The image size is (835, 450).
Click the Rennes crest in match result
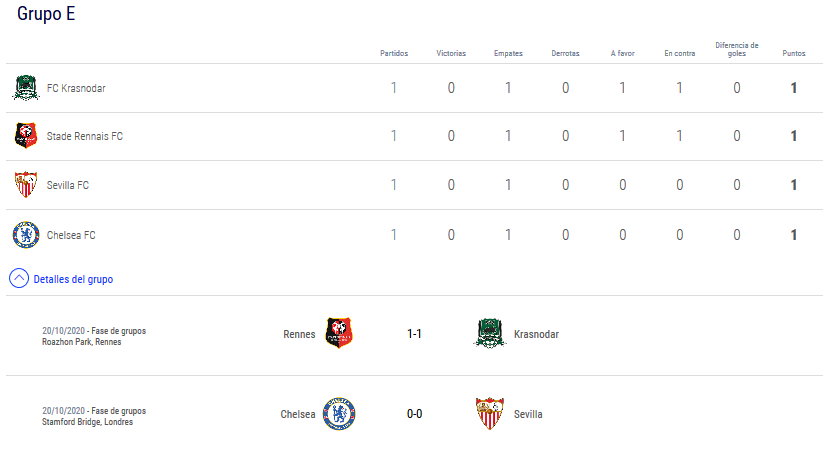339,334
